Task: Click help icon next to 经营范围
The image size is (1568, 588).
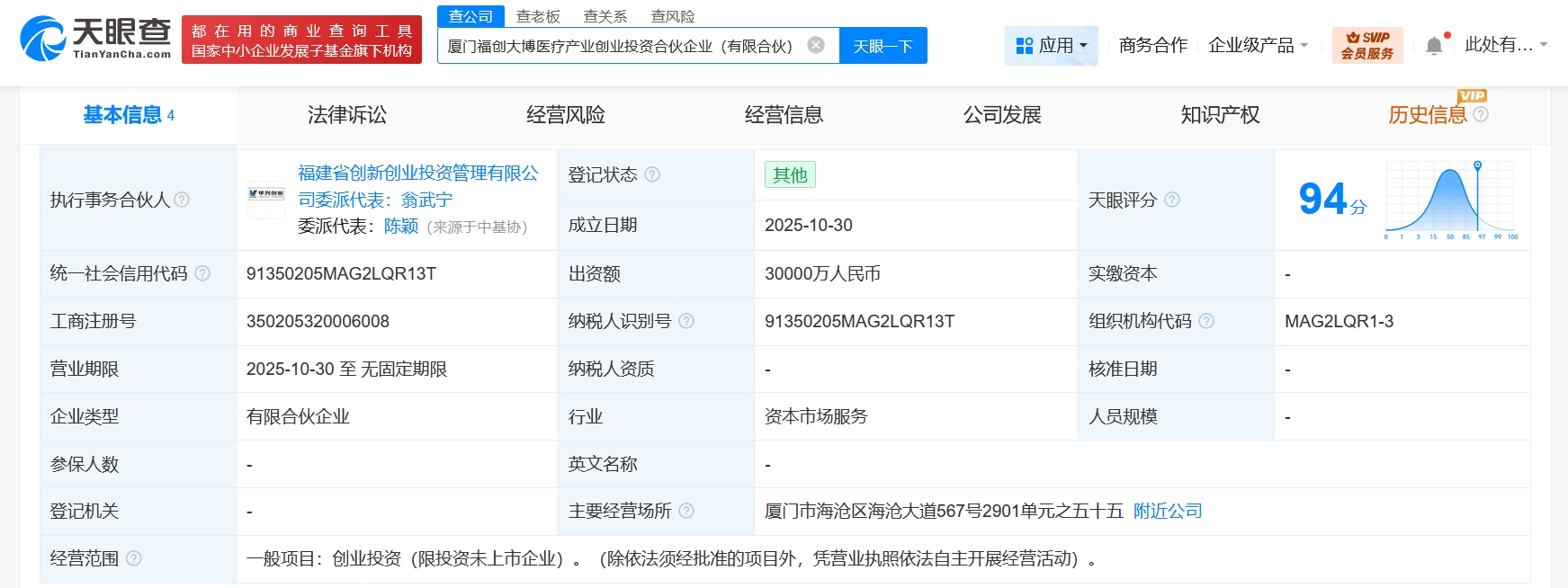Action: [x=134, y=558]
